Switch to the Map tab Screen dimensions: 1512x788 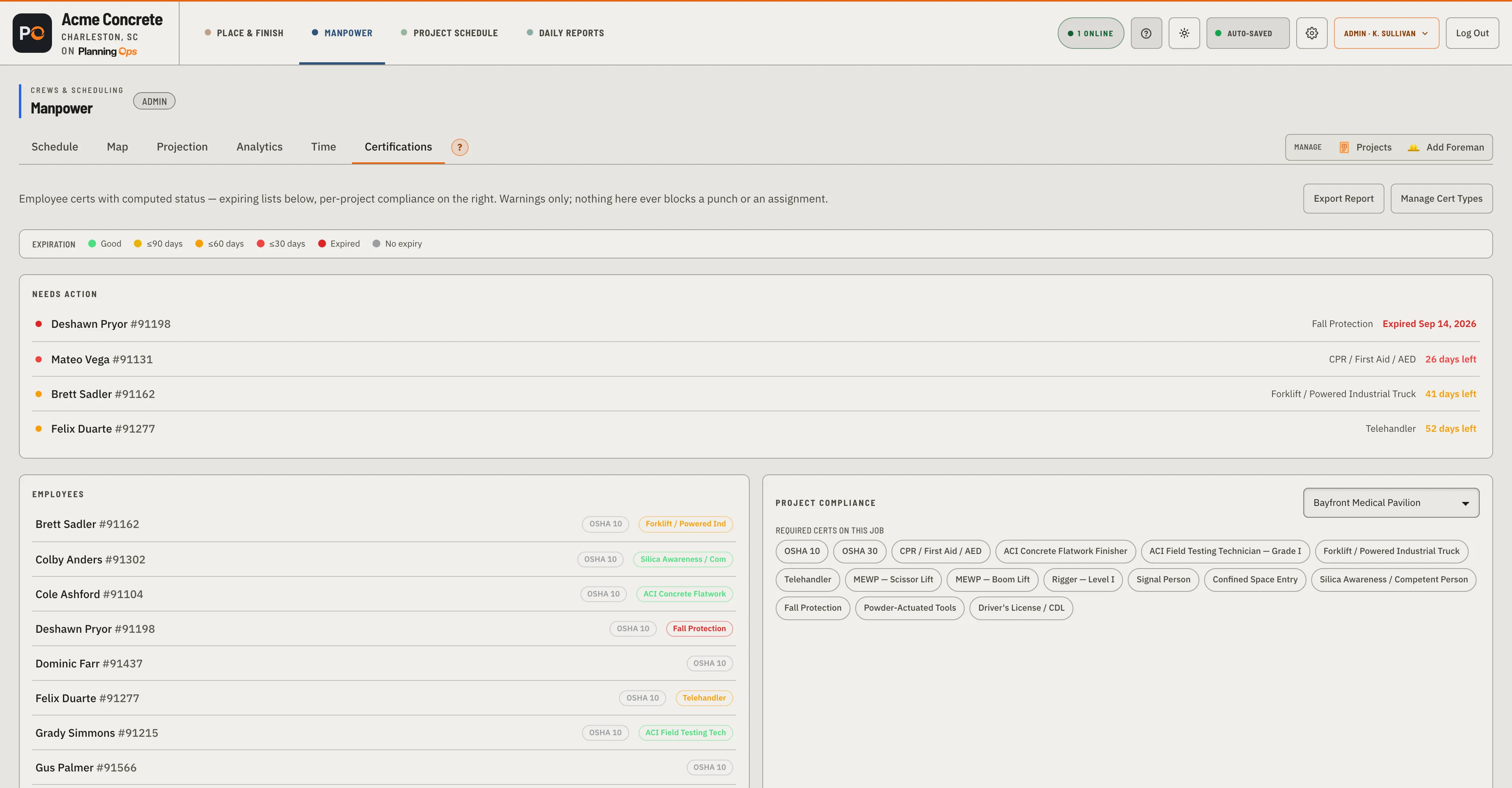(x=117, y=147)
